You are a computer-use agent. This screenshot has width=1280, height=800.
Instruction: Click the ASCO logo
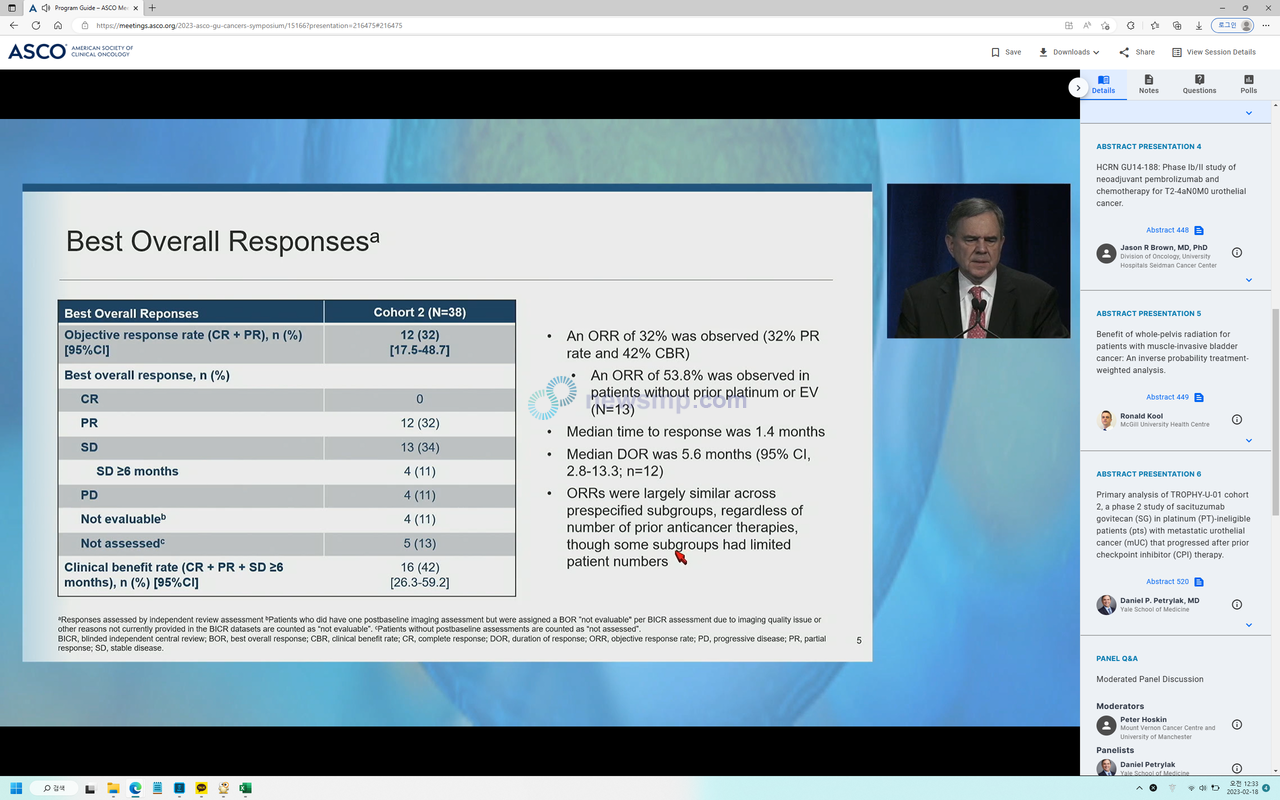pos(70,51)
